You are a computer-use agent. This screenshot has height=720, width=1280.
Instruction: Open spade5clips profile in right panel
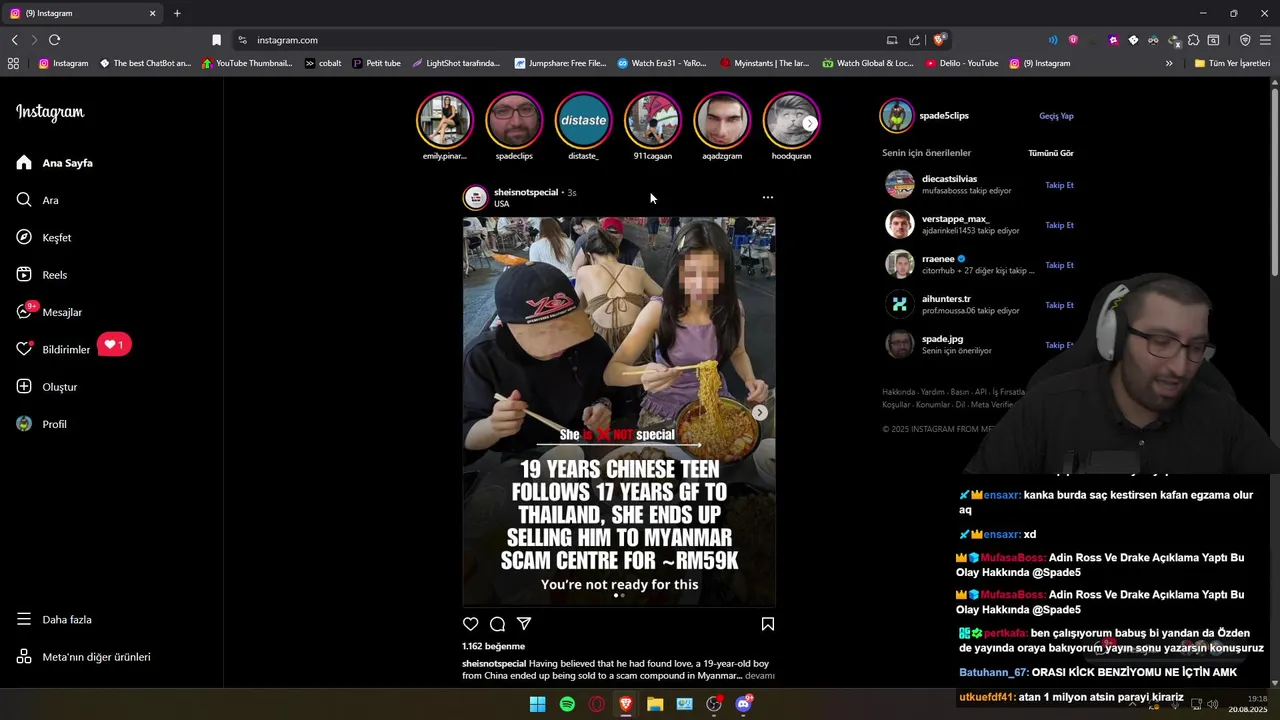944,116
